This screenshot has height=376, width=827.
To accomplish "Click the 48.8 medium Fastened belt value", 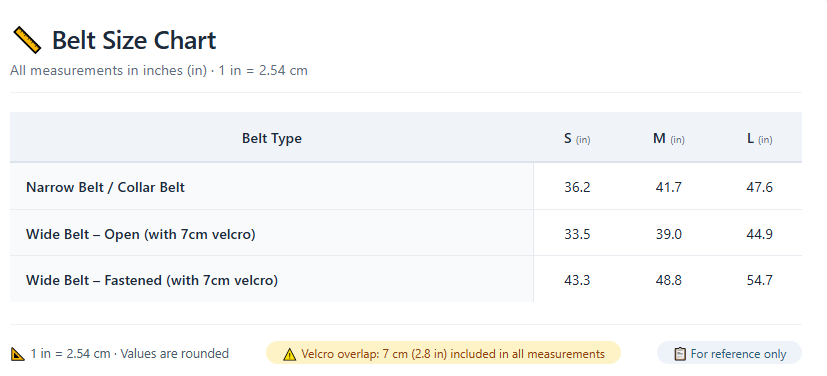I will point(669,280).
